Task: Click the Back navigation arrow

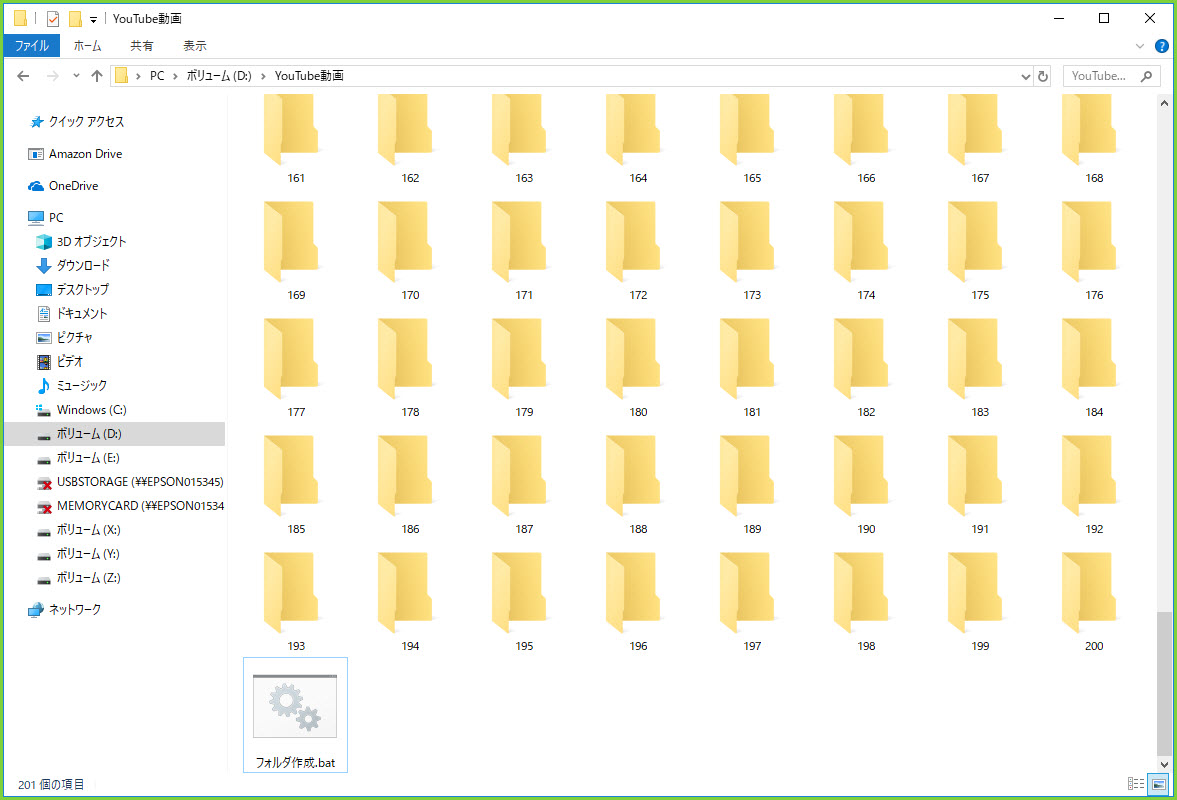Action: (x=24, y=76)
